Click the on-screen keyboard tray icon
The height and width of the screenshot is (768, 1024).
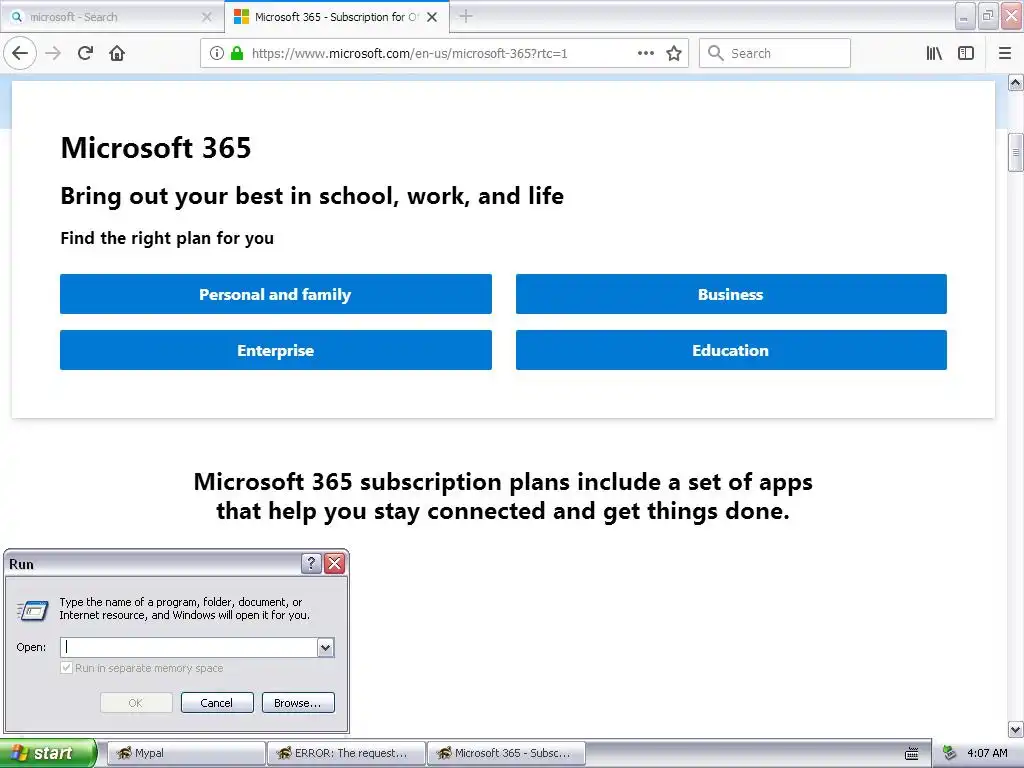coord(912,754)
